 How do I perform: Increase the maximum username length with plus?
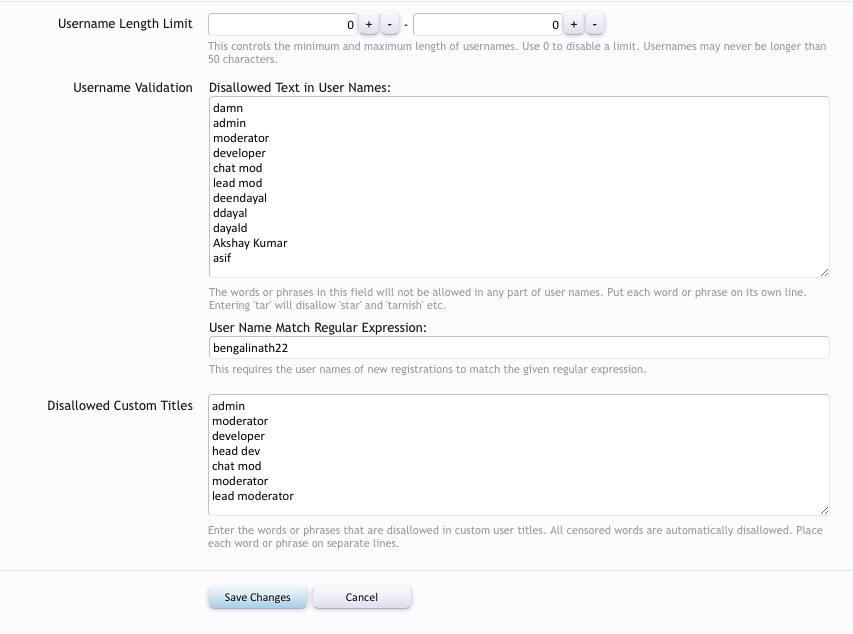tap(573, 24)
